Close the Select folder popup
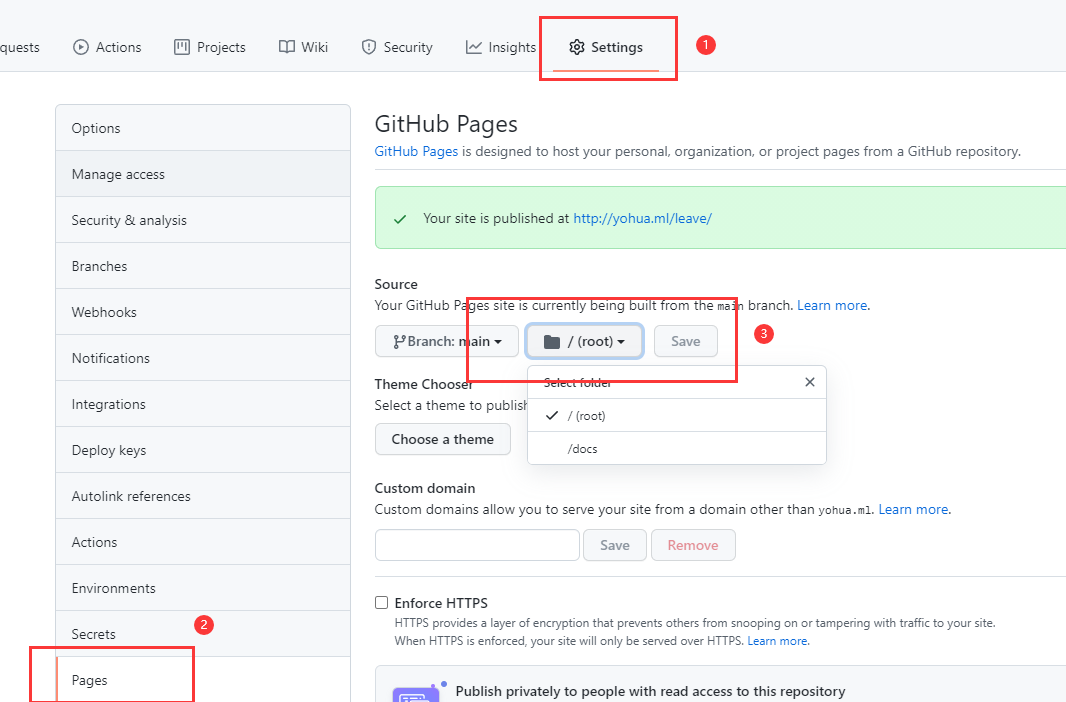Viewport: 1066px width, 702px height. click(810, 382)
